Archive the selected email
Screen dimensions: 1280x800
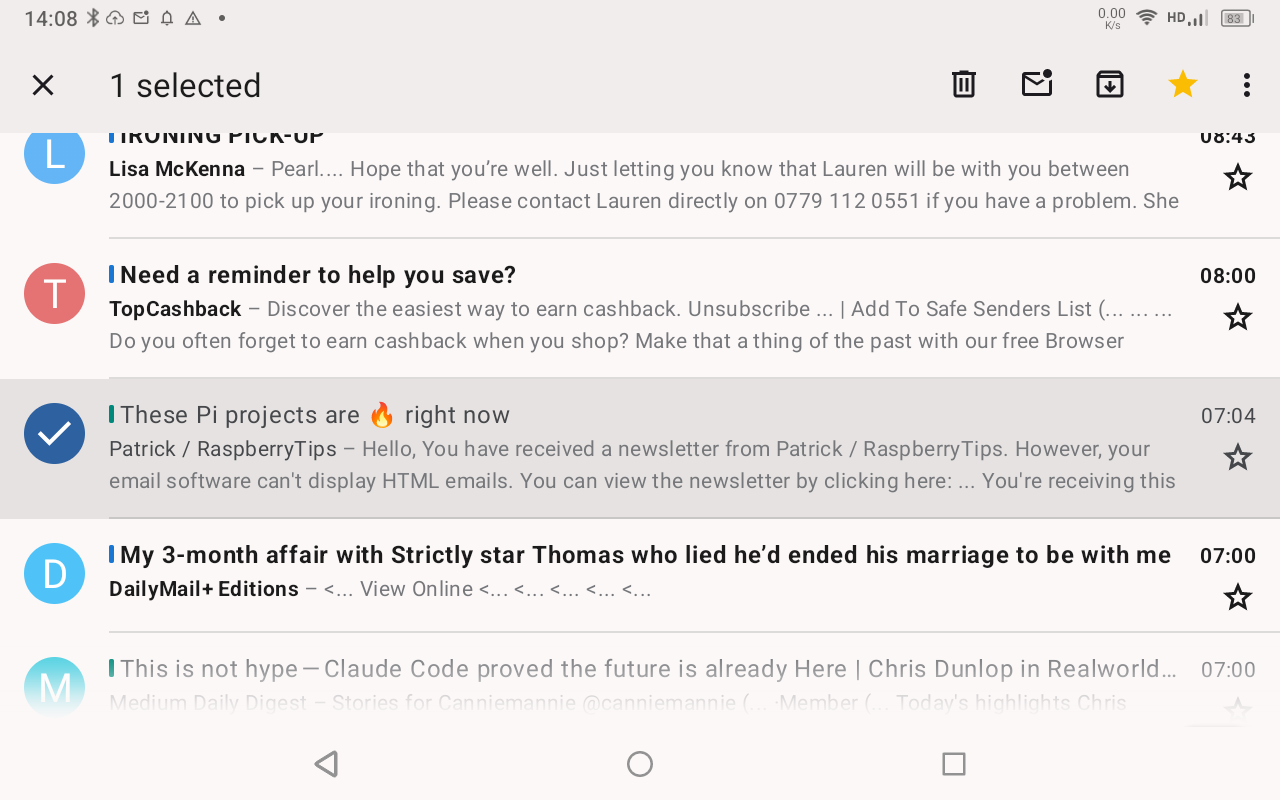point(1110,85)
